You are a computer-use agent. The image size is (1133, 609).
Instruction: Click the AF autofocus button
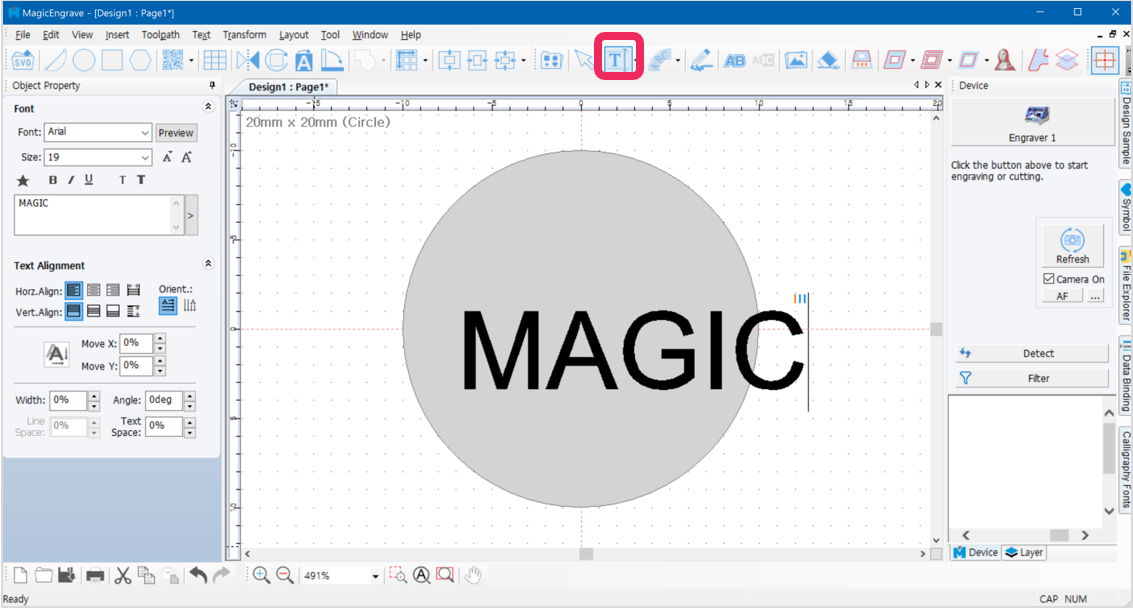pos(1062,296)
